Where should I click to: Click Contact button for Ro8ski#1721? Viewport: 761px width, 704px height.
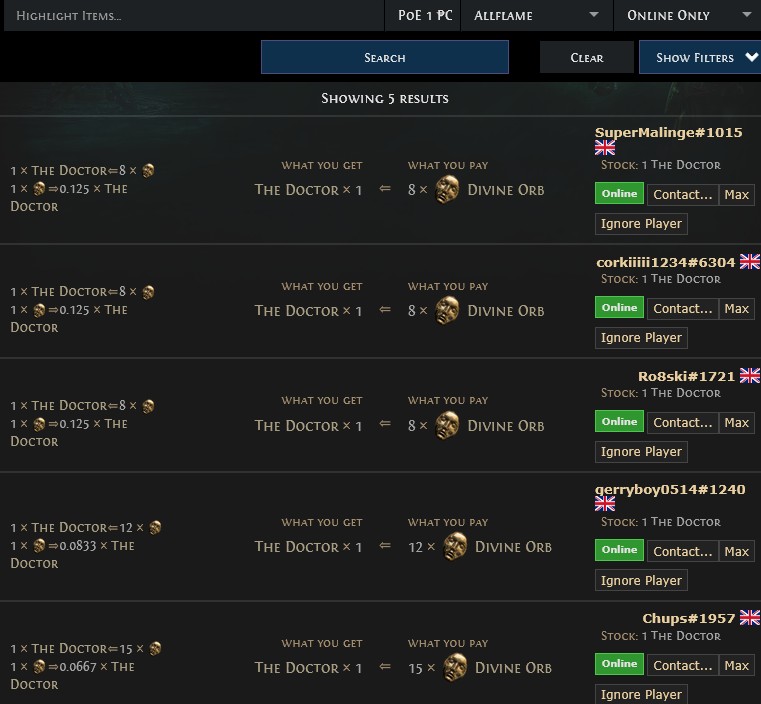(682, 423)
